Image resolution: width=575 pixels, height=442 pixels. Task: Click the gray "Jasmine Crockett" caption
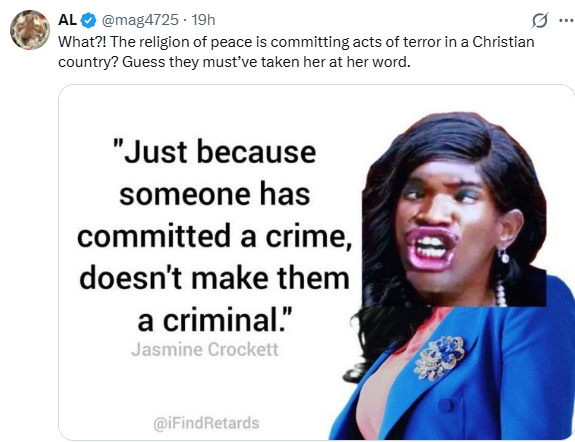pyautogui.click(x=205, y=349)
